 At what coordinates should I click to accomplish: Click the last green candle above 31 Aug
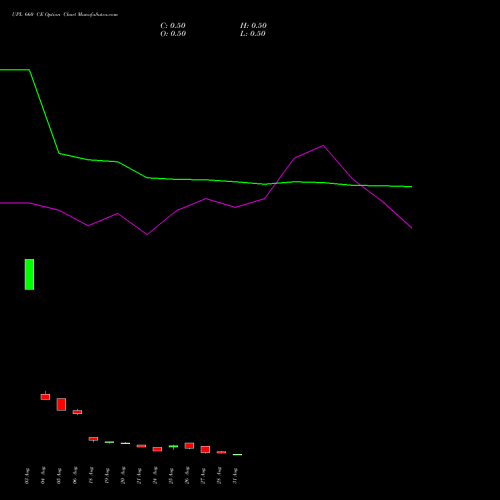pyautogui.click(x=237, y=454)
